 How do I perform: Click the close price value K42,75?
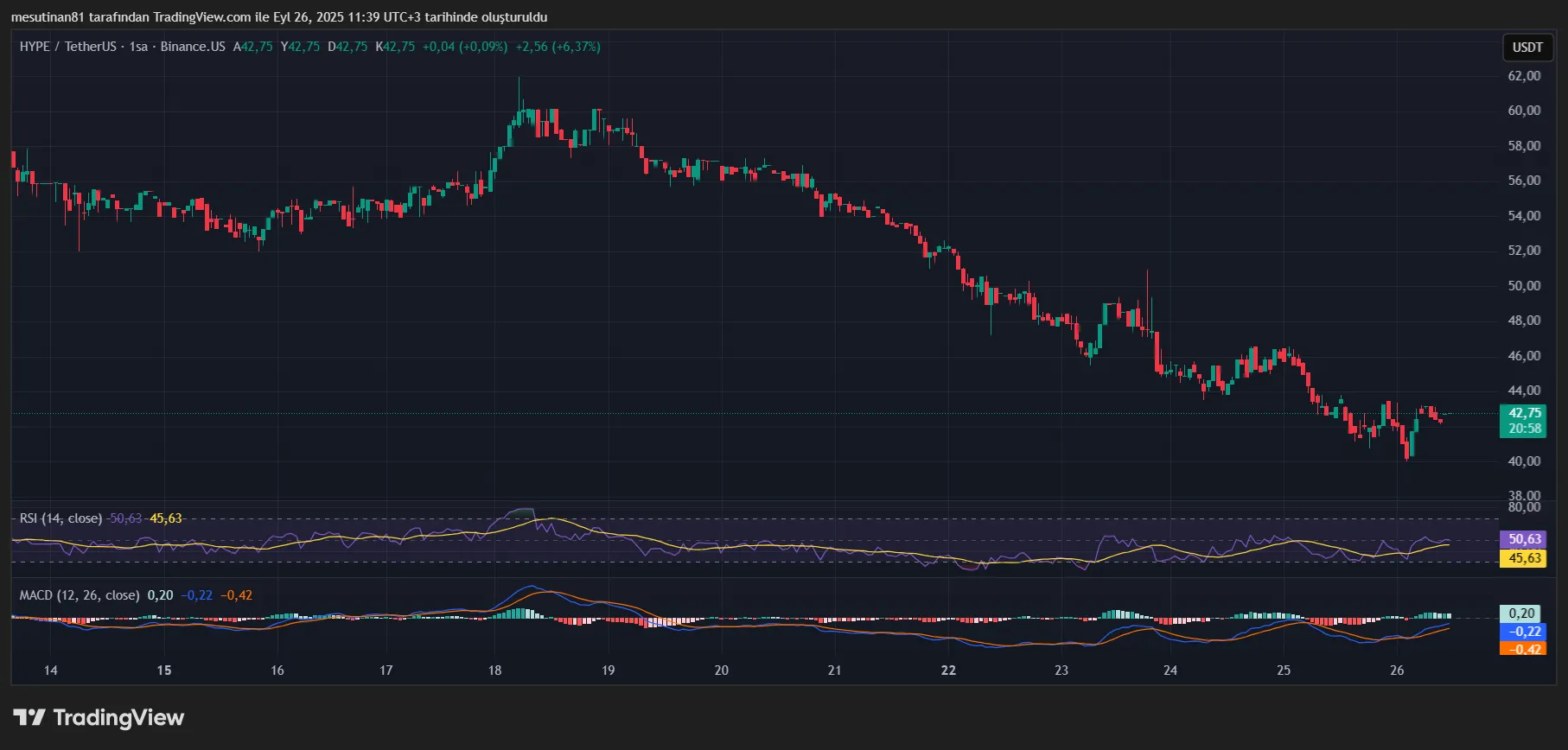(395, 47)
